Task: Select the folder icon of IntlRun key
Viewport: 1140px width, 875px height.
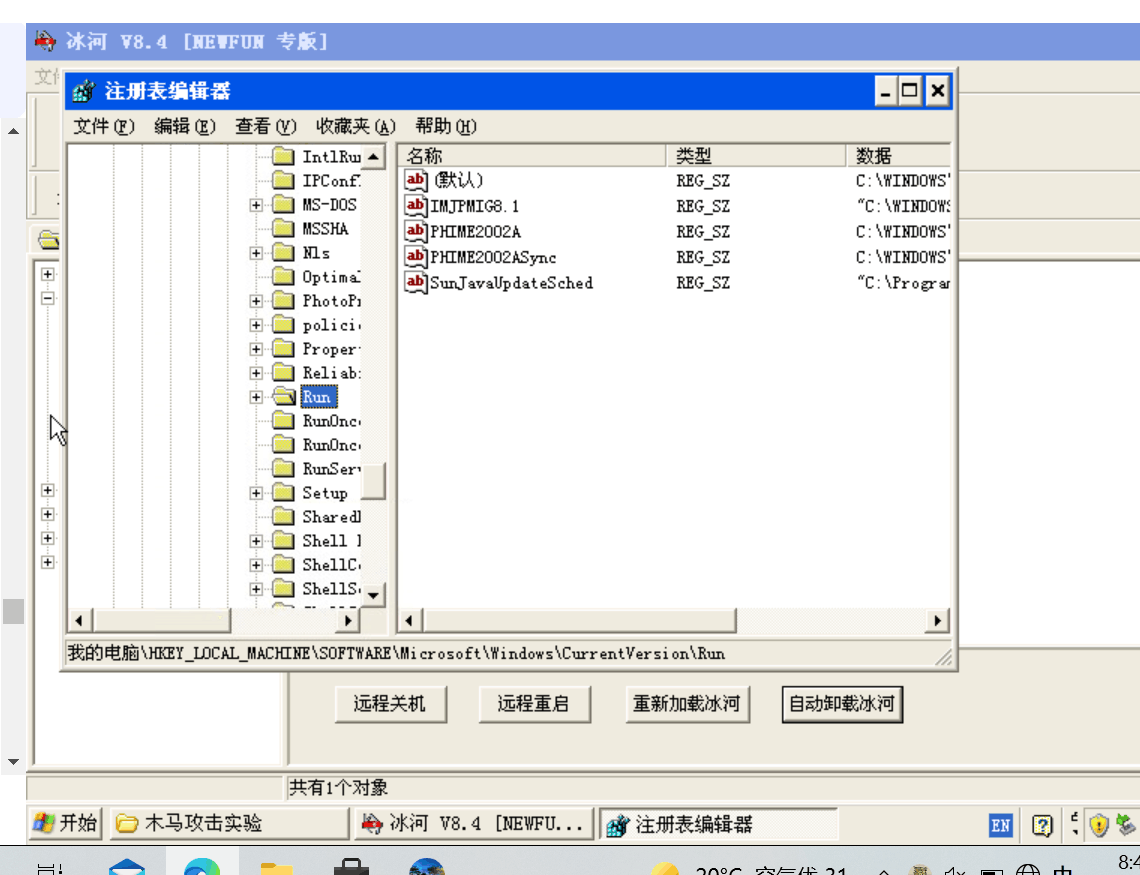Action: pyautogui.click(x=283, y=156)
